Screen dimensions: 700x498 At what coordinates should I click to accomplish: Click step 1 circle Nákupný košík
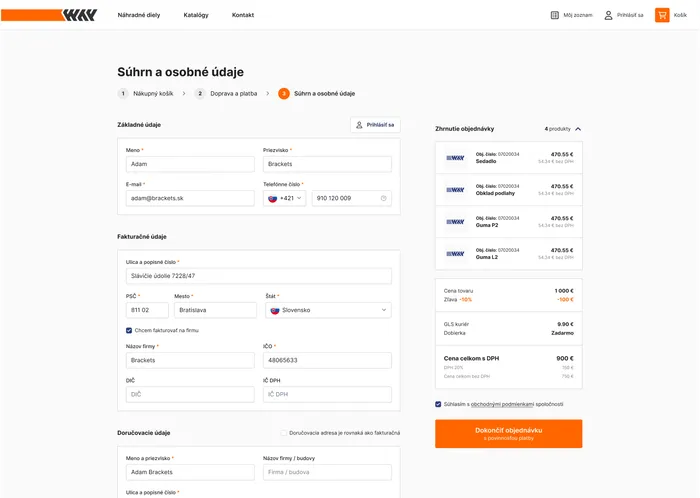123,93
